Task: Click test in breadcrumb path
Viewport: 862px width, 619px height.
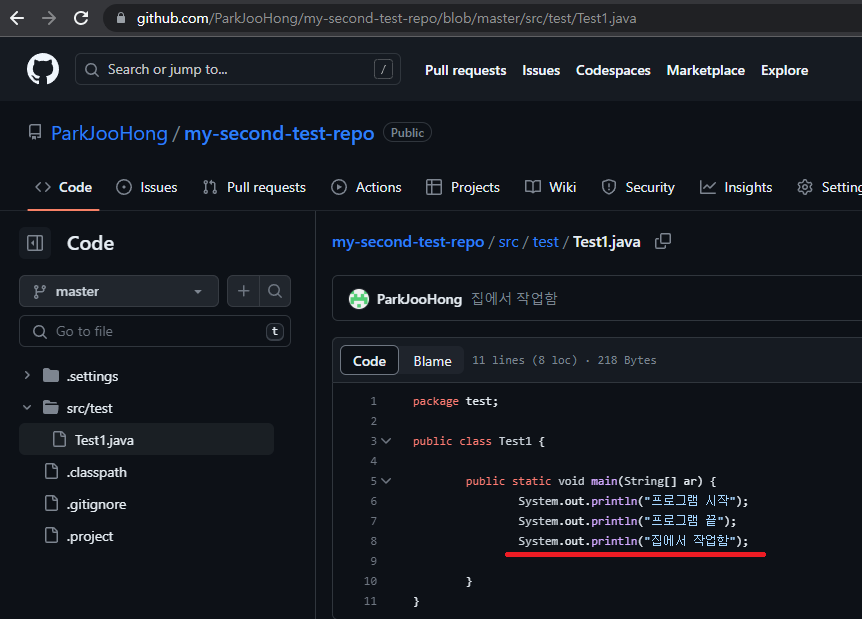Action: point(545,242)
